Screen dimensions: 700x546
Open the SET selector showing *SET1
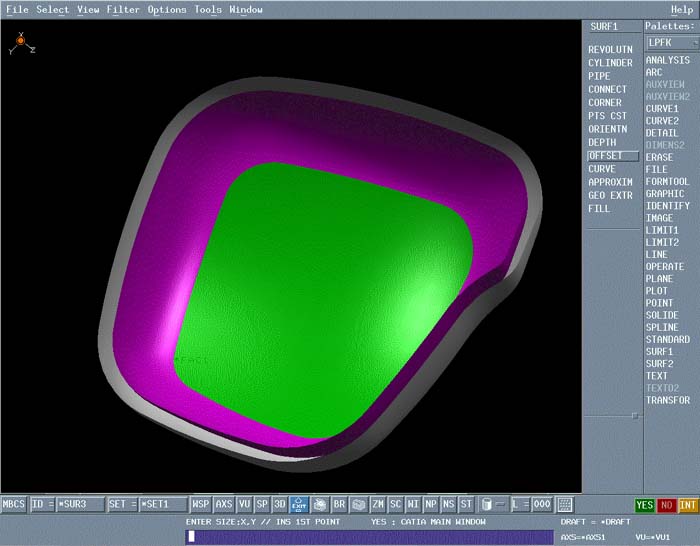point(162,505)
